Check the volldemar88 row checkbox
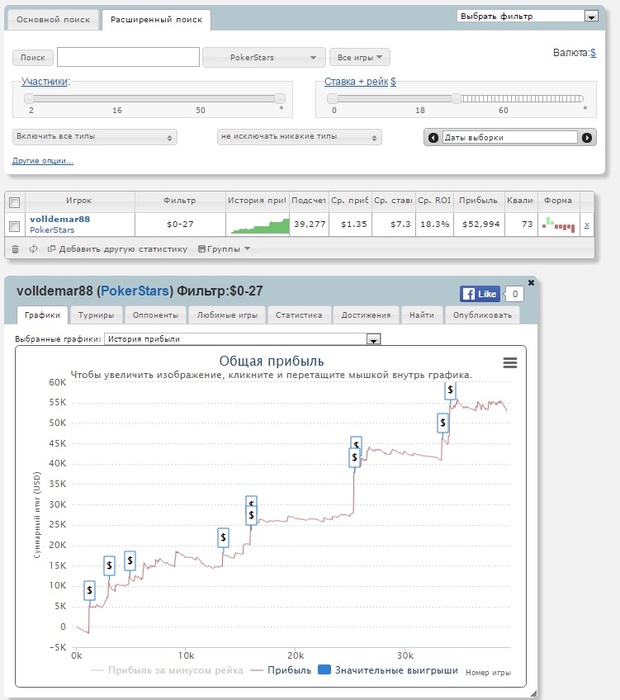 [14, 226]
